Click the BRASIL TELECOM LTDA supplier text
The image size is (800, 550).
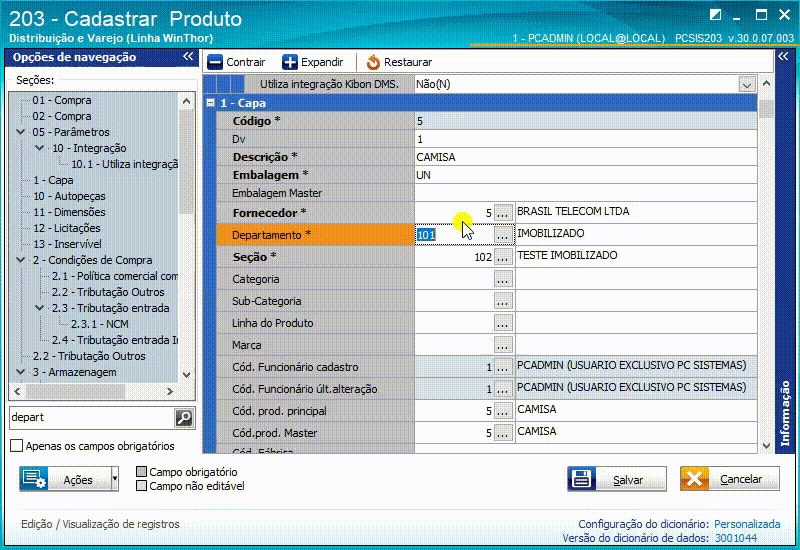573,211
